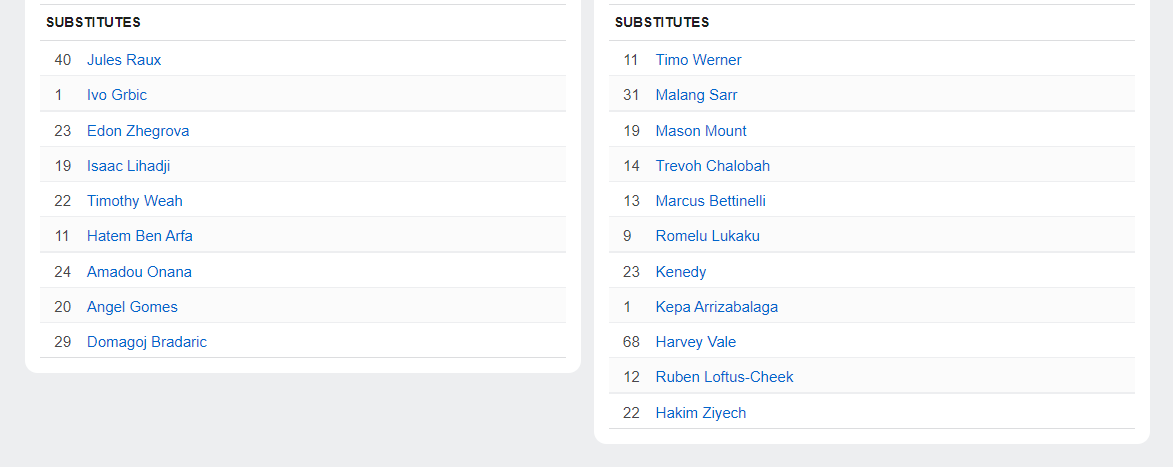Open Hakim Ziyech's player page
This screenshot has width=1173, height=467.
point(701,413)
